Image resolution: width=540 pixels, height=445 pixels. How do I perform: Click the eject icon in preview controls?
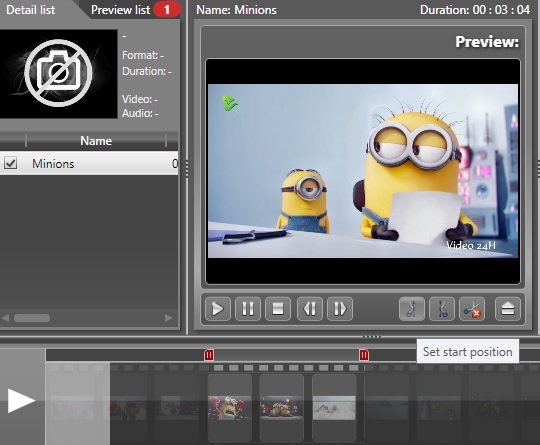click(x=508, y=309)
